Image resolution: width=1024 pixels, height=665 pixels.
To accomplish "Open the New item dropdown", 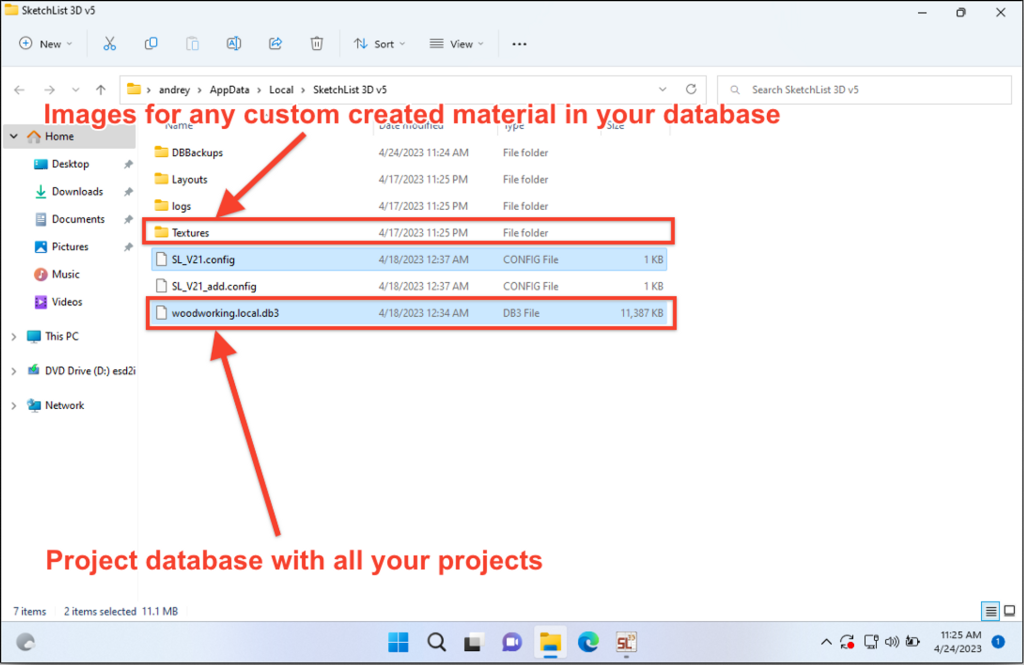I will (x=46, y=44).
